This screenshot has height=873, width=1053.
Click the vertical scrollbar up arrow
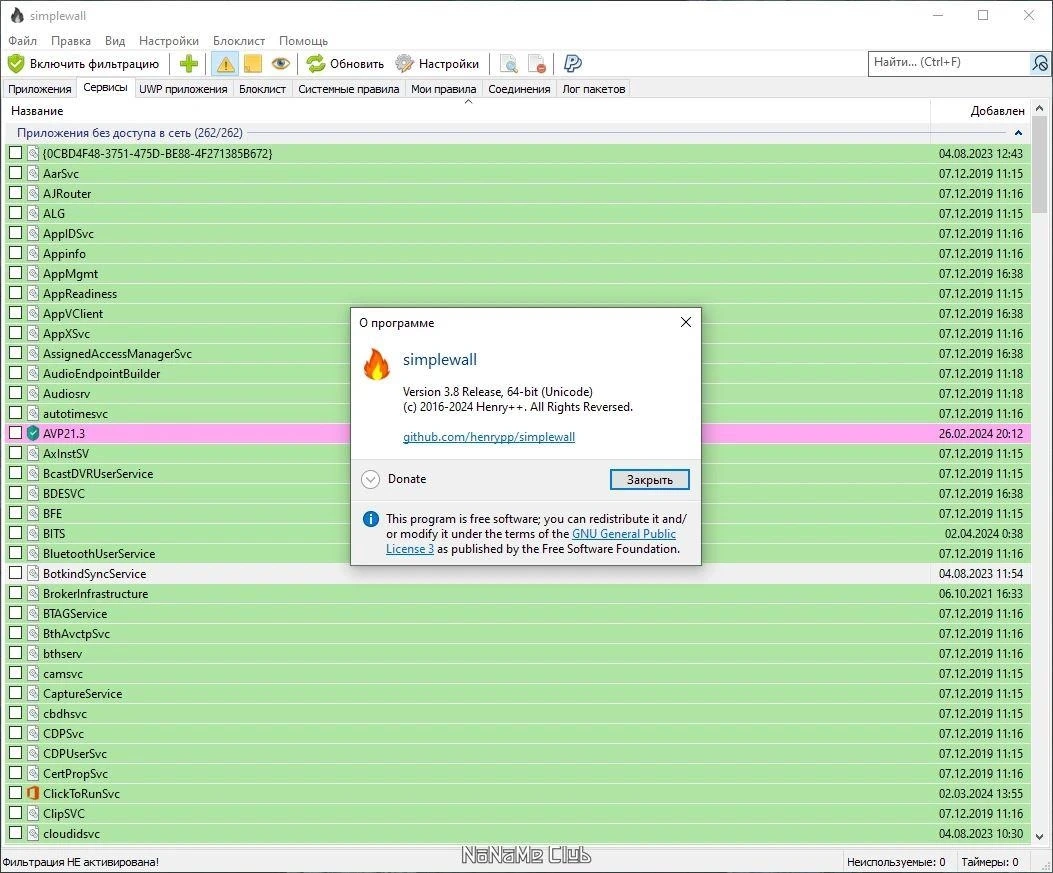coord(1040,107)
